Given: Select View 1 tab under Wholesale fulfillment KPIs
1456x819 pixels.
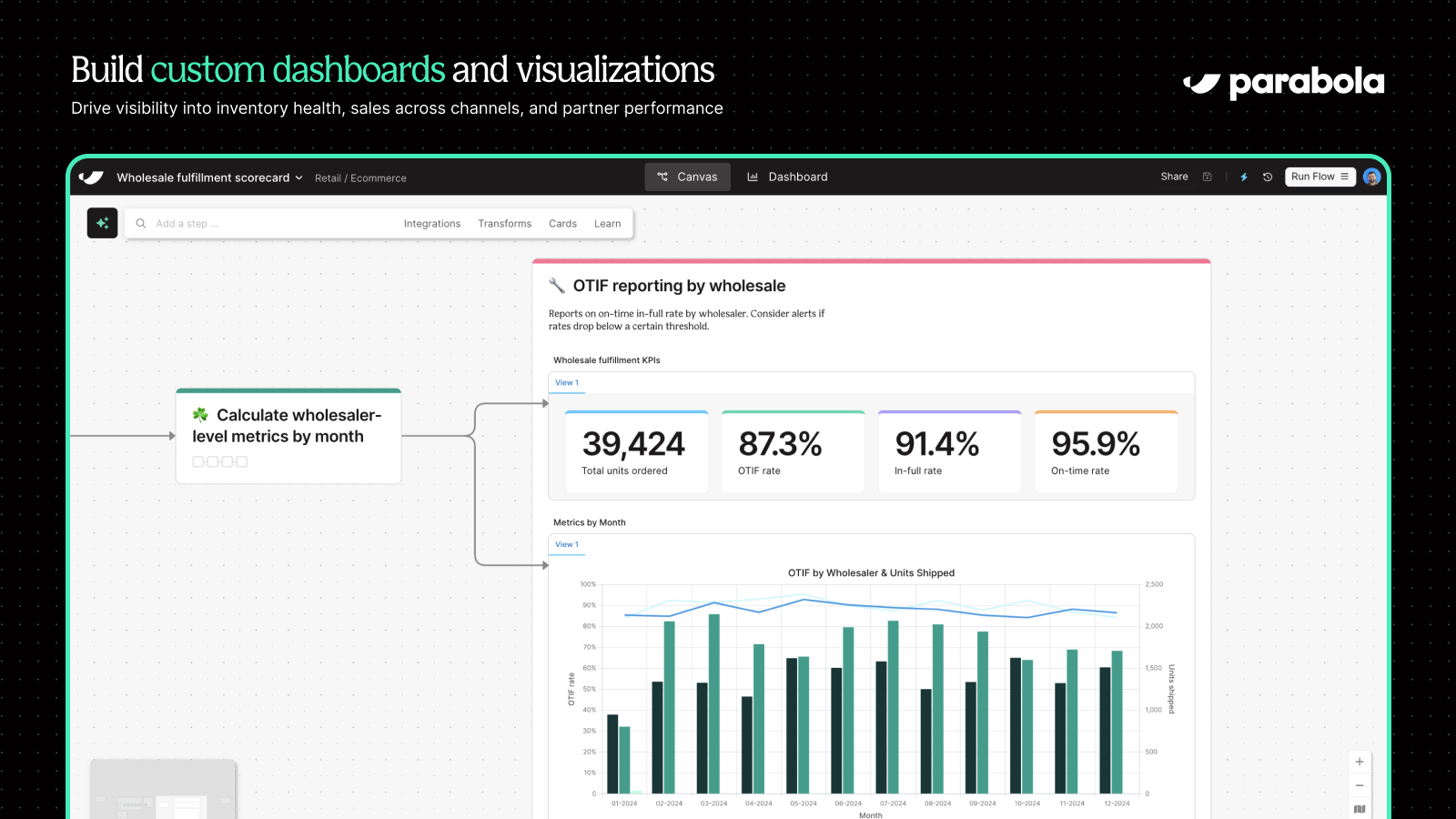Looking at the screenshot, I should pyautogui.click(x=567, y=383).
